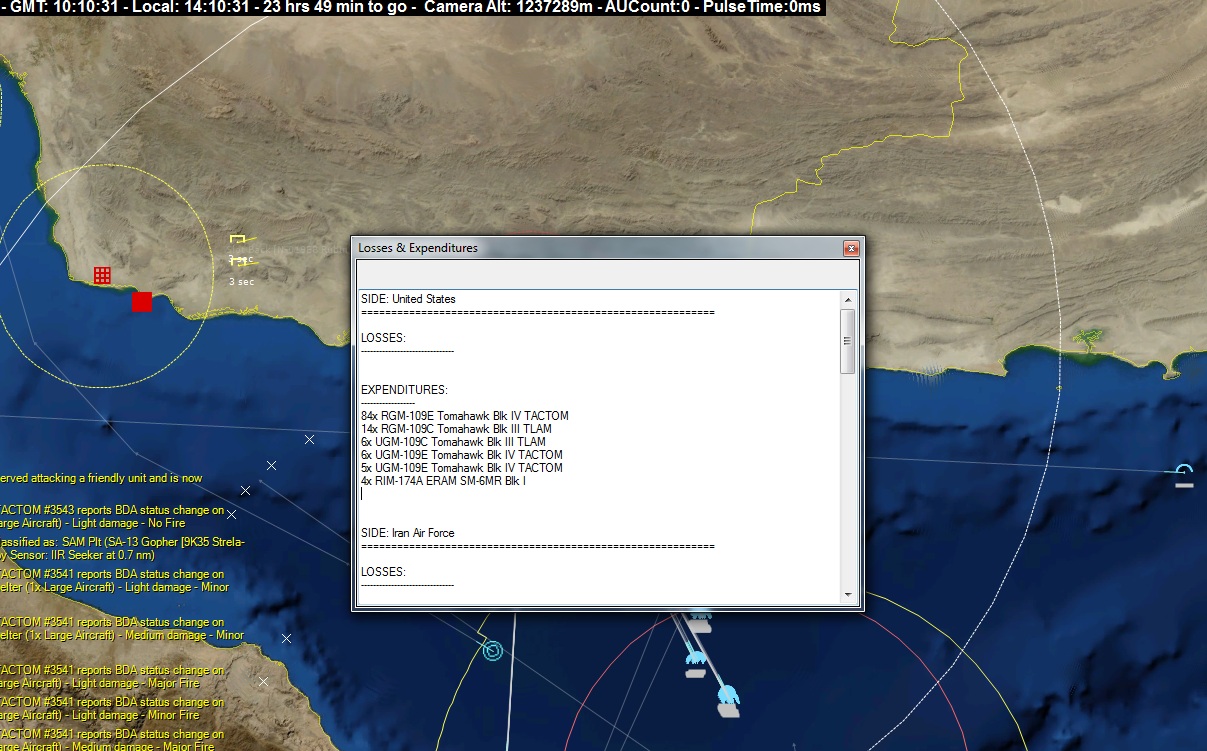Click the scrollbar down arrow in losses list
This screenshot has height=751, width=1207.
coord(848,594)
